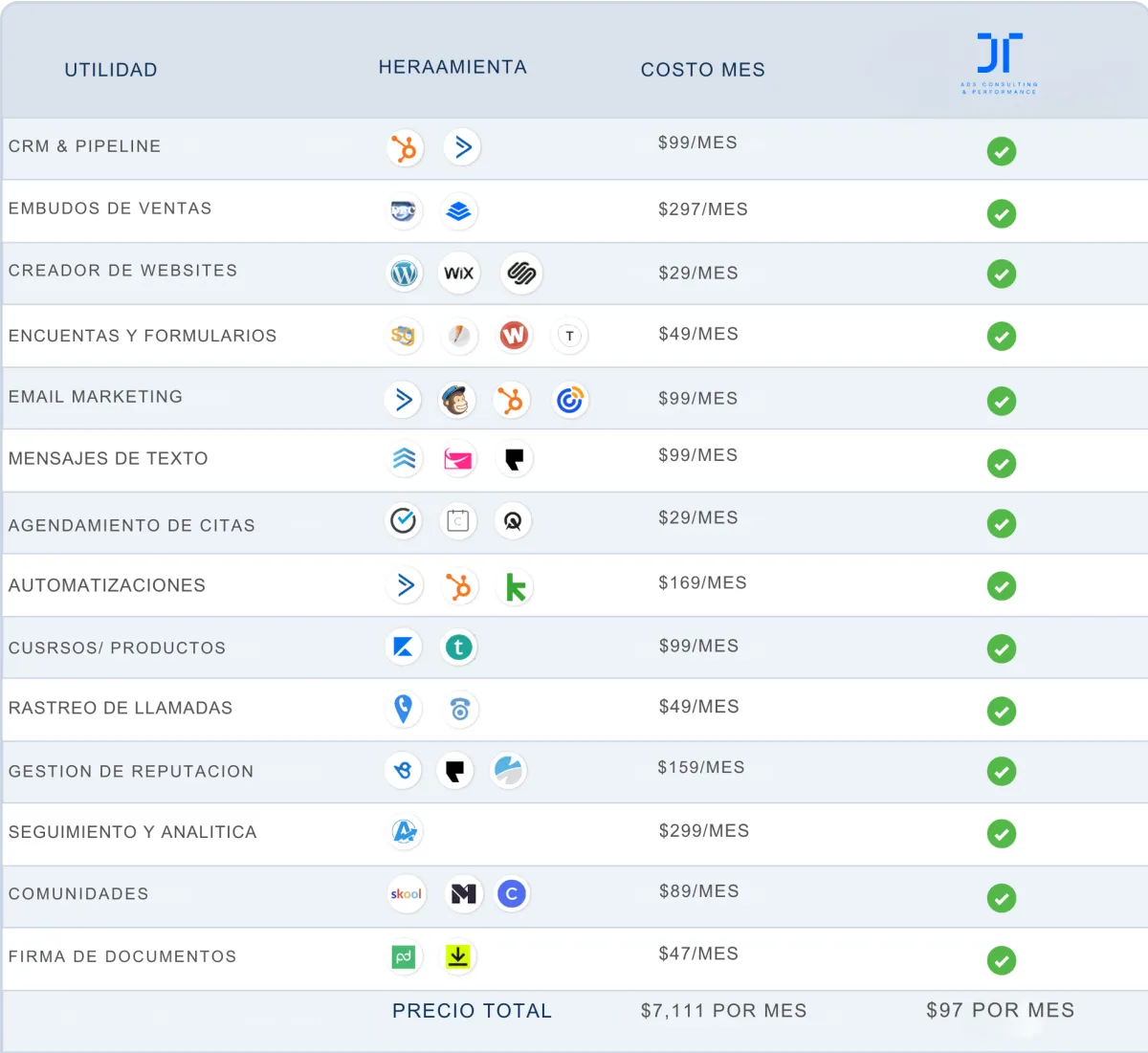Screen dimensions: 1148x1053
Task: Click the Squarespace logo icon
Action: (x=521, y=274)
